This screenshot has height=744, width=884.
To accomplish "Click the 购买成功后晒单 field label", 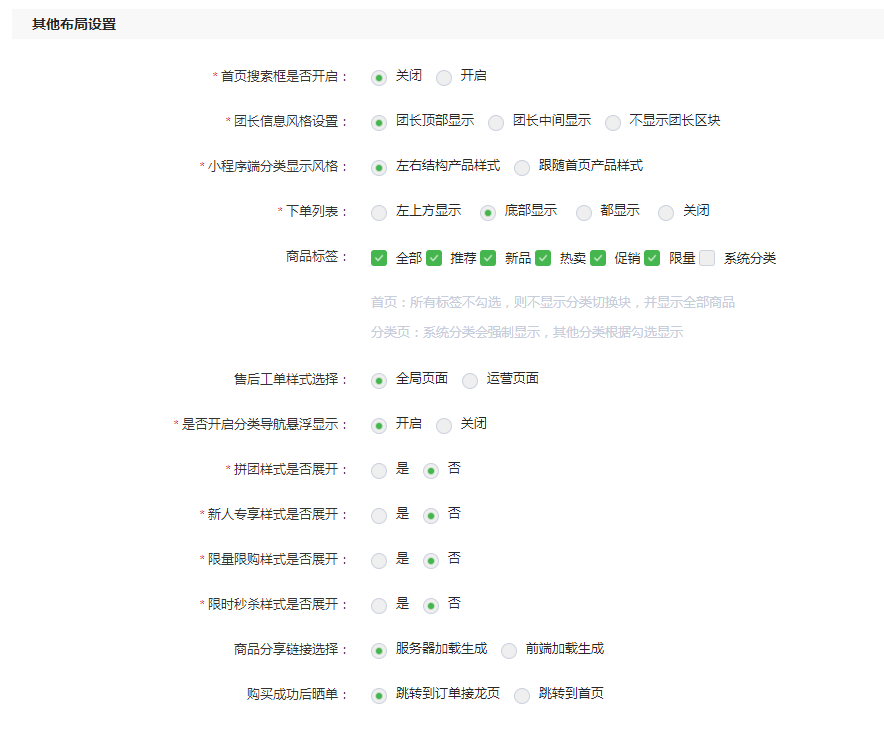I will pos(297,694).
